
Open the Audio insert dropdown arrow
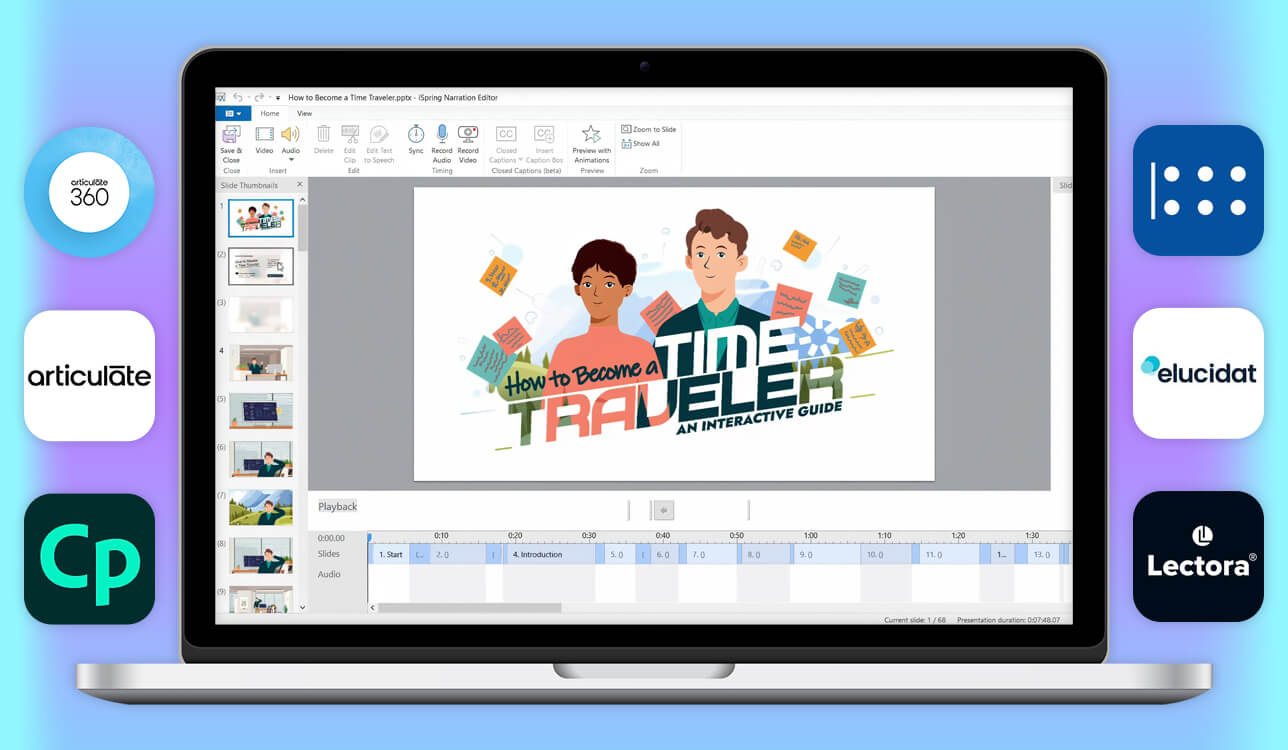pyautogui.click(x=291, y=160)
